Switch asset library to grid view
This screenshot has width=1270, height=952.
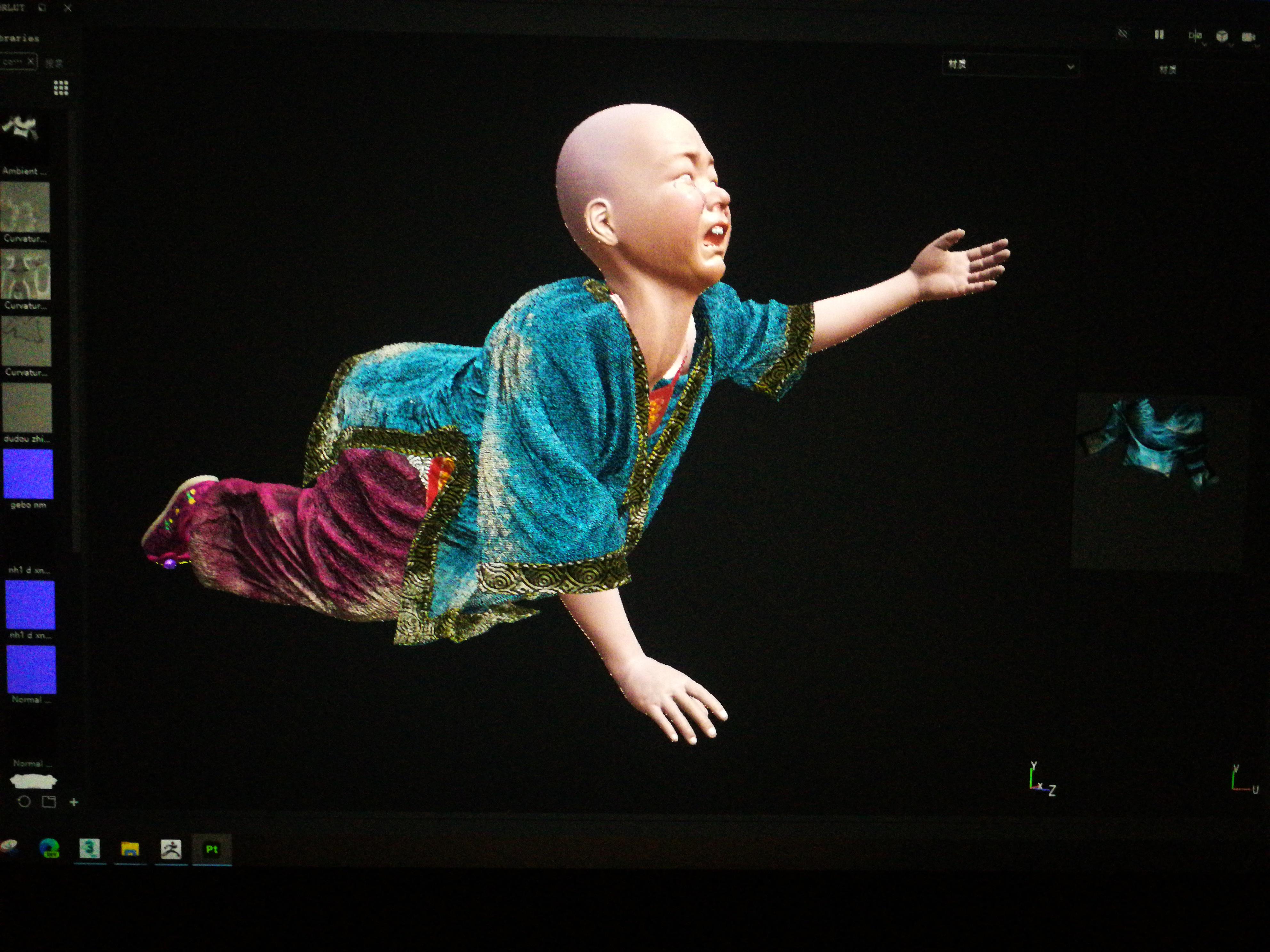click(x=61, y=88)
